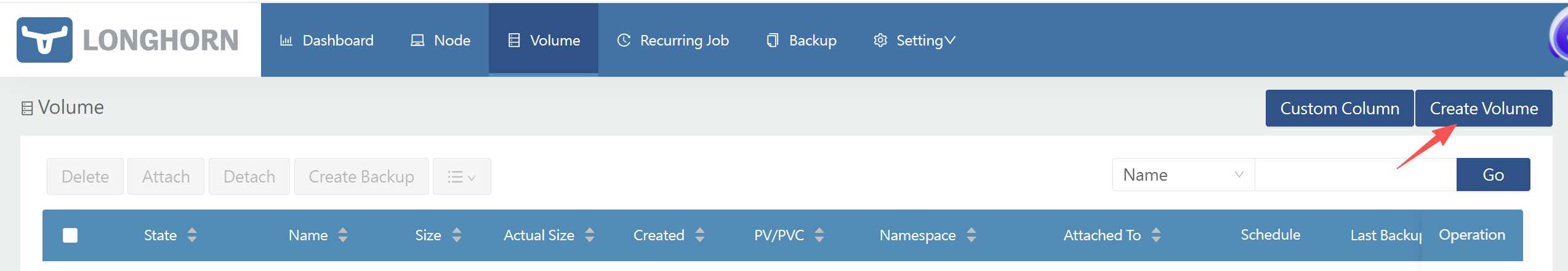1568x271 pixels.
Task: Open the Recurring Job tab
Action: click(673, 41)
